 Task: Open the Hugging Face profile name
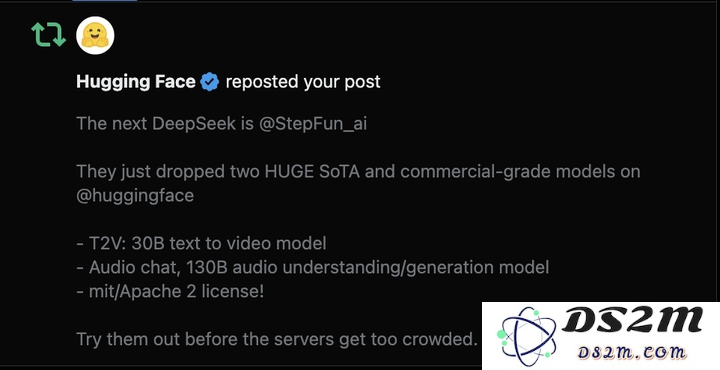(136, 82)
